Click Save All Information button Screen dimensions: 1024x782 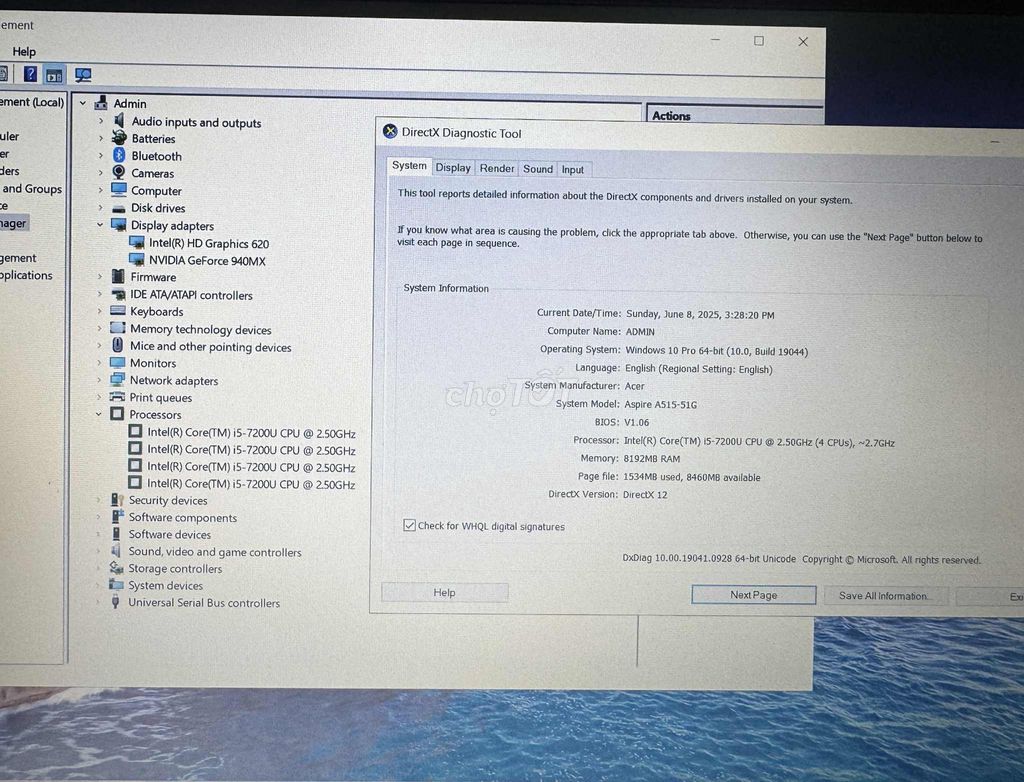[884, 596]
